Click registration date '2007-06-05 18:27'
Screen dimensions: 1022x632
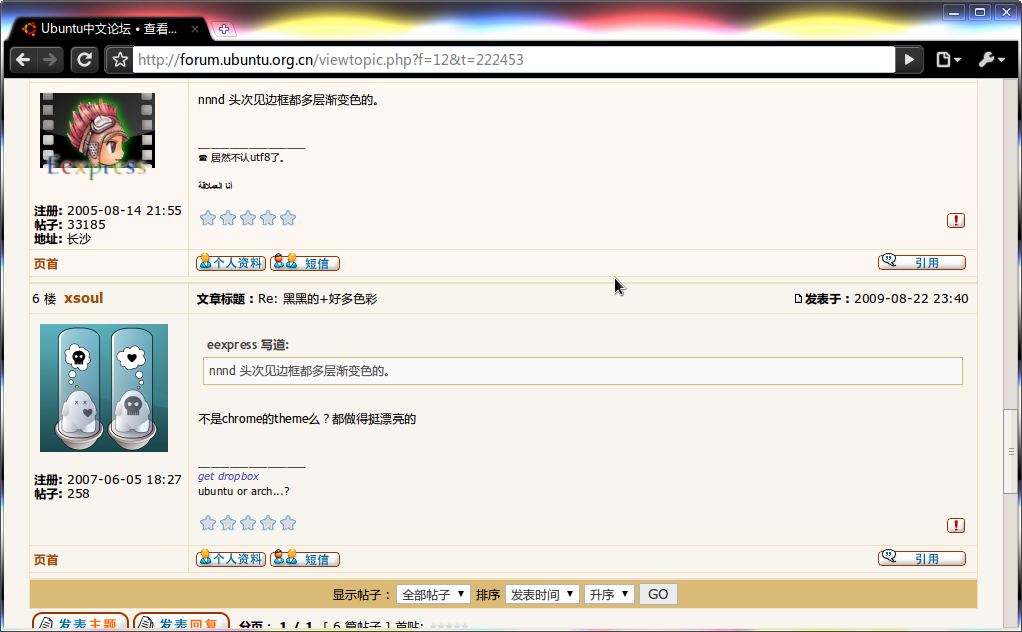pyautogui.click(x=124, y=480)
